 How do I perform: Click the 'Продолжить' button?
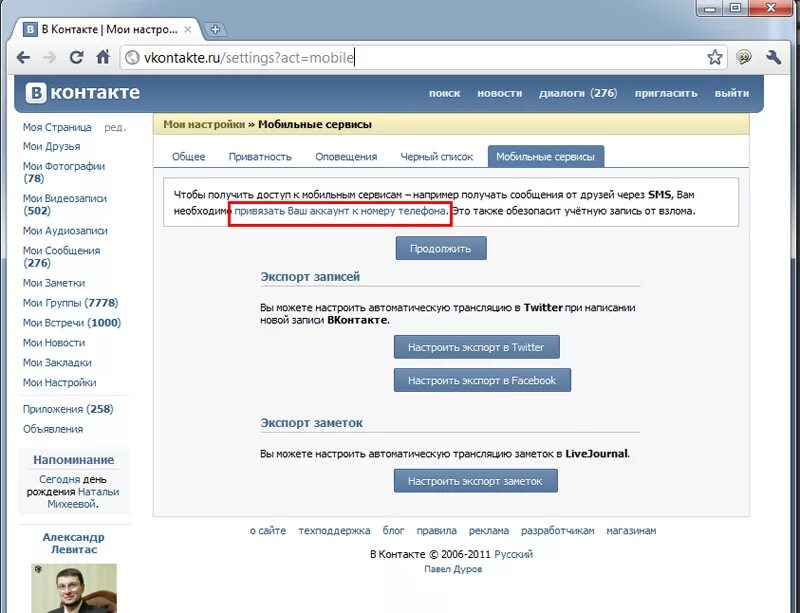tap(441, 248)
